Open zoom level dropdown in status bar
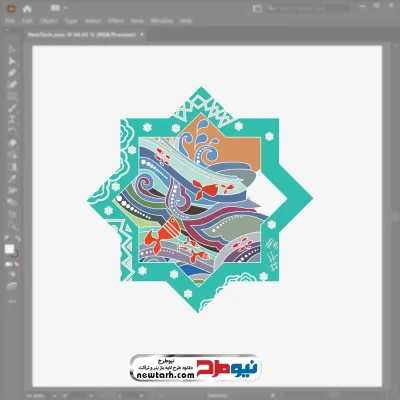This screenshot has width=400, height=400. click(x=54, y=396)
